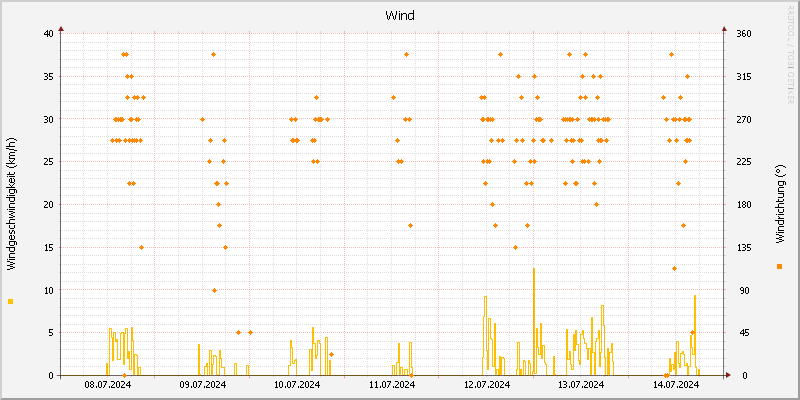Viewport: 800px width, 400px height.
Task: Click the date label 09.07.2024
Action: [x=203, y=384]
